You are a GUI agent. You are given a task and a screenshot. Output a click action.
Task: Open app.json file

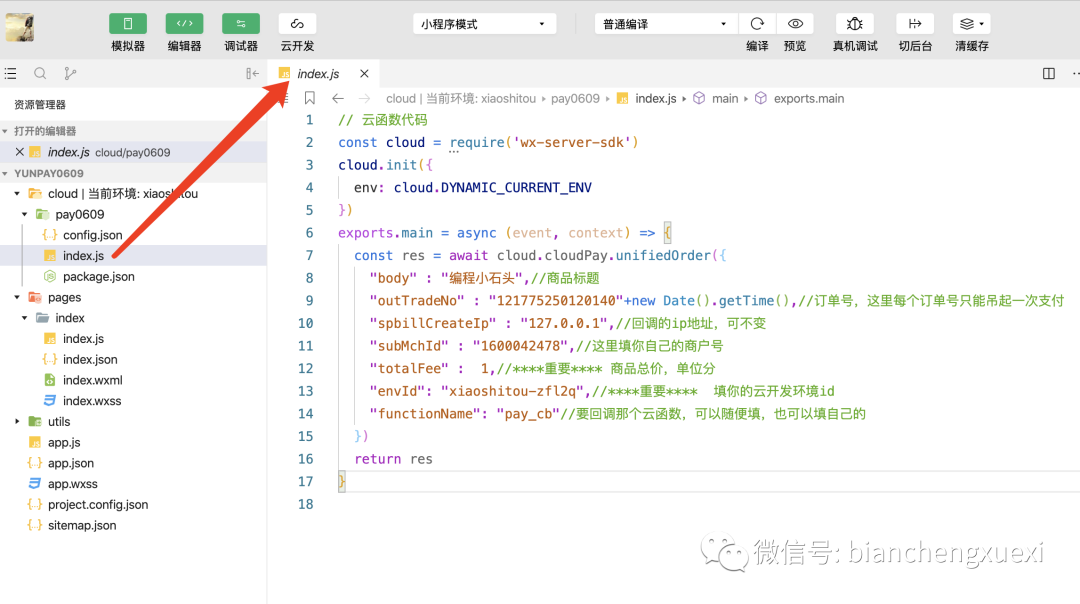tap(71, 463)
